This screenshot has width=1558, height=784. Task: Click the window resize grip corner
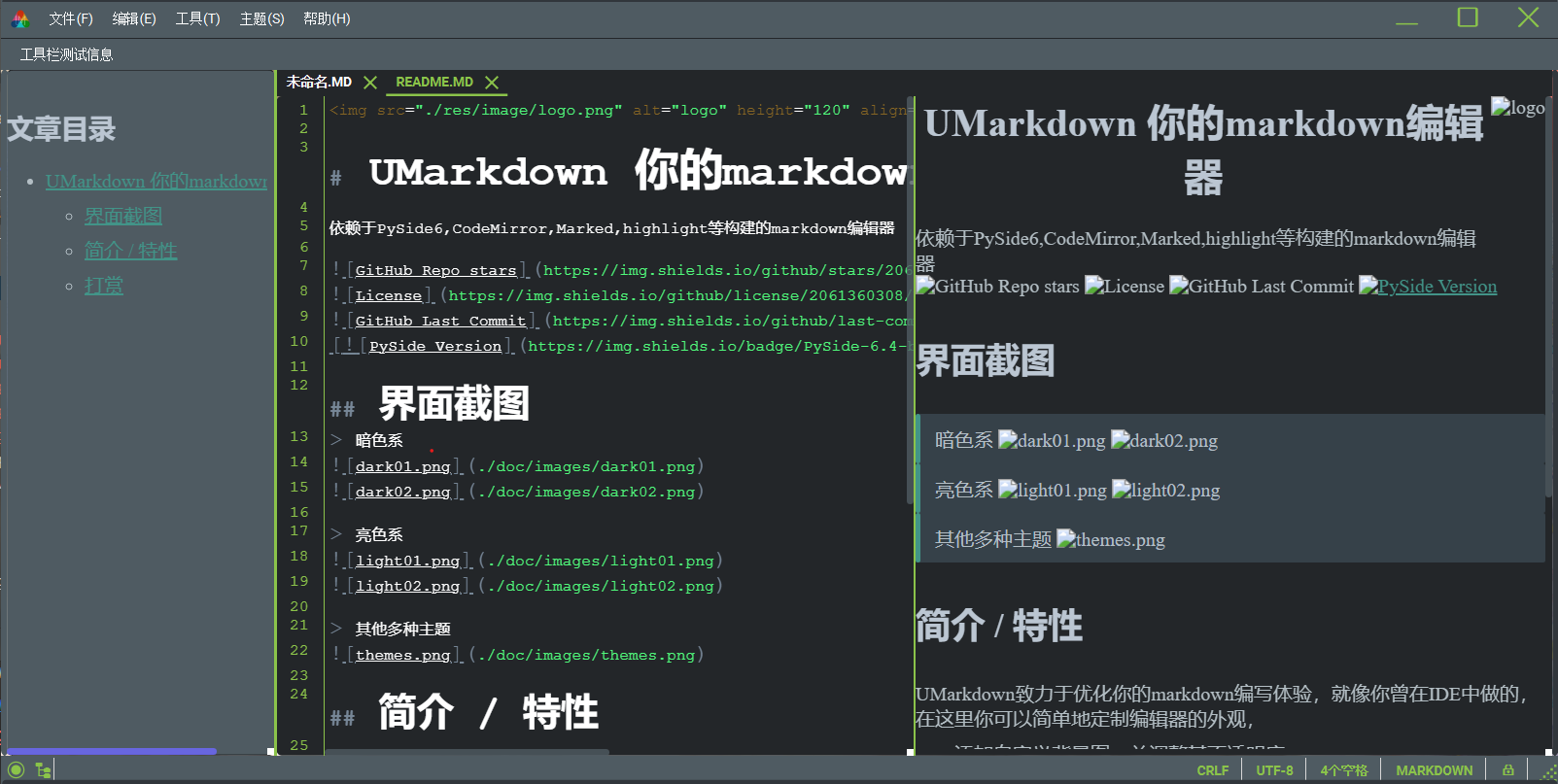[1548, 774]
